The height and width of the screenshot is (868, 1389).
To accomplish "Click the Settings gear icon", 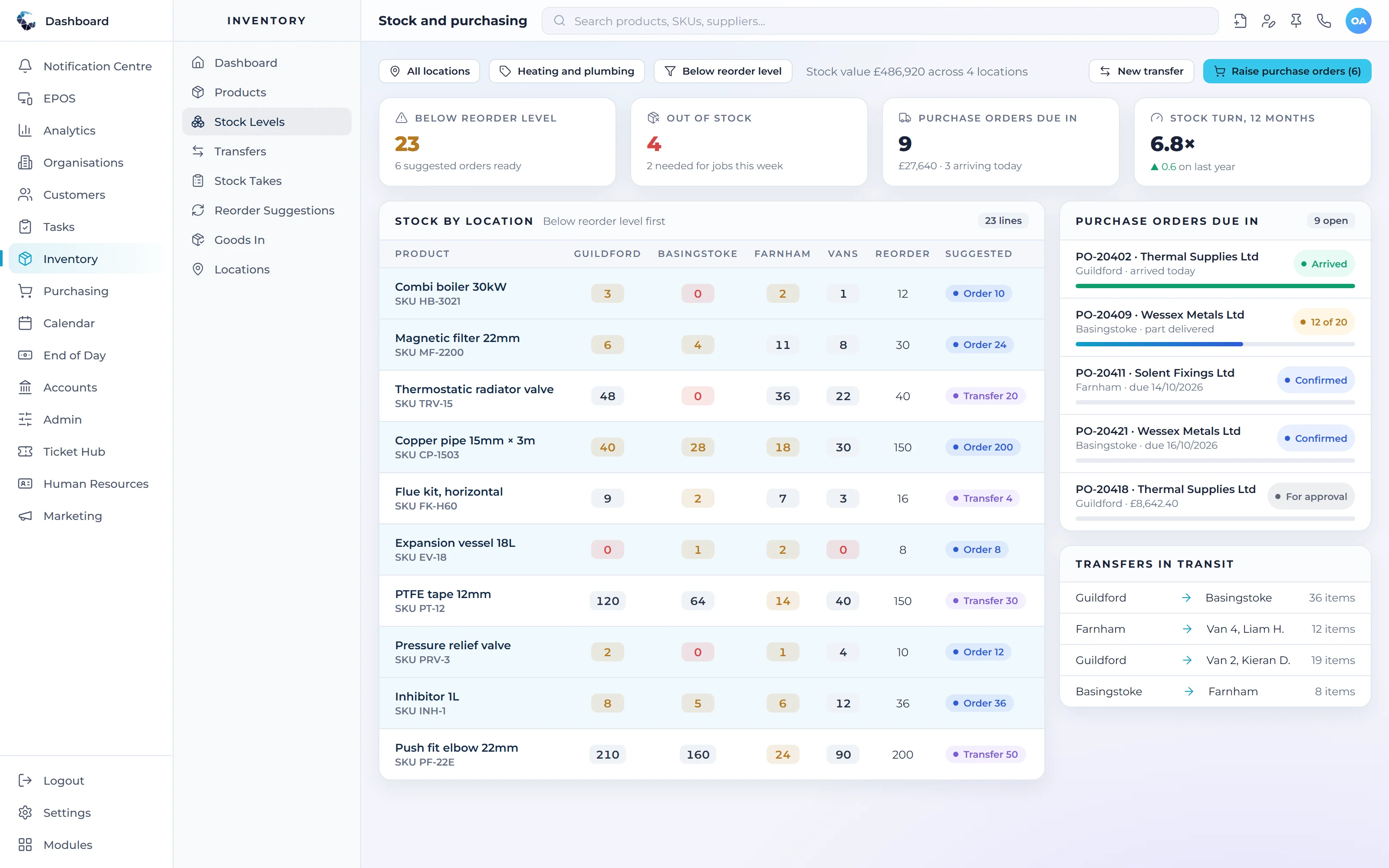I will pos(25,812).
